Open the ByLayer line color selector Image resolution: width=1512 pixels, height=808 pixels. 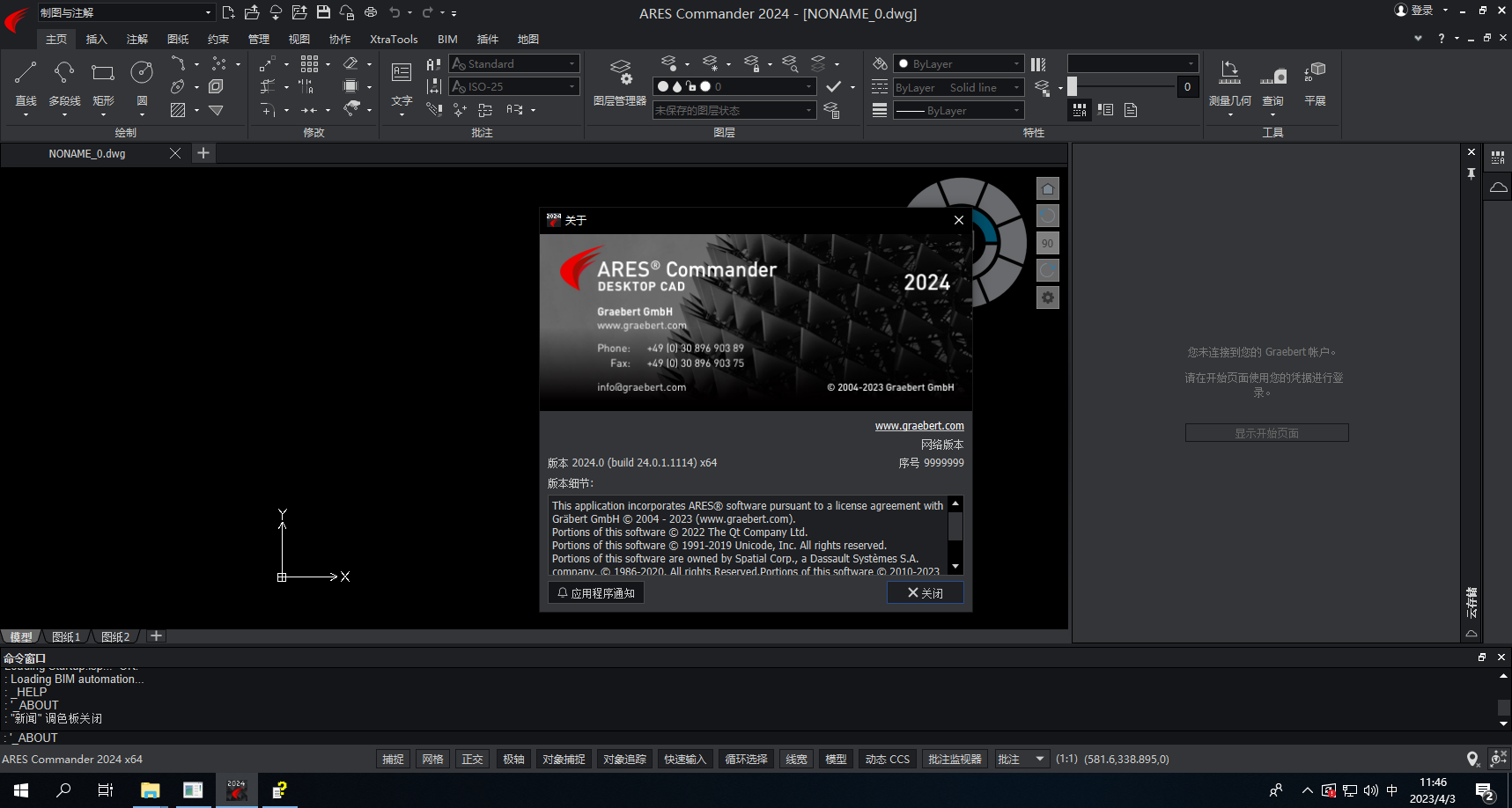[x=958, y=63]
